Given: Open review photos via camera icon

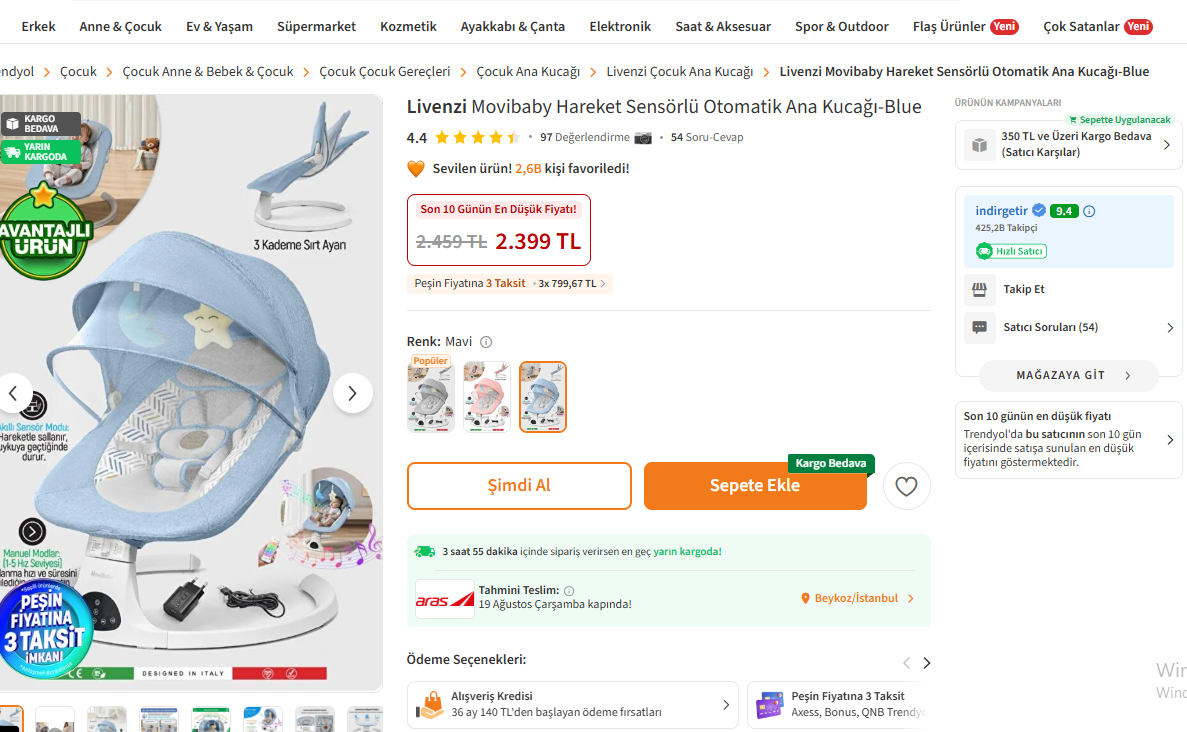Looking at the screenshot, I should tap(643, 138).
